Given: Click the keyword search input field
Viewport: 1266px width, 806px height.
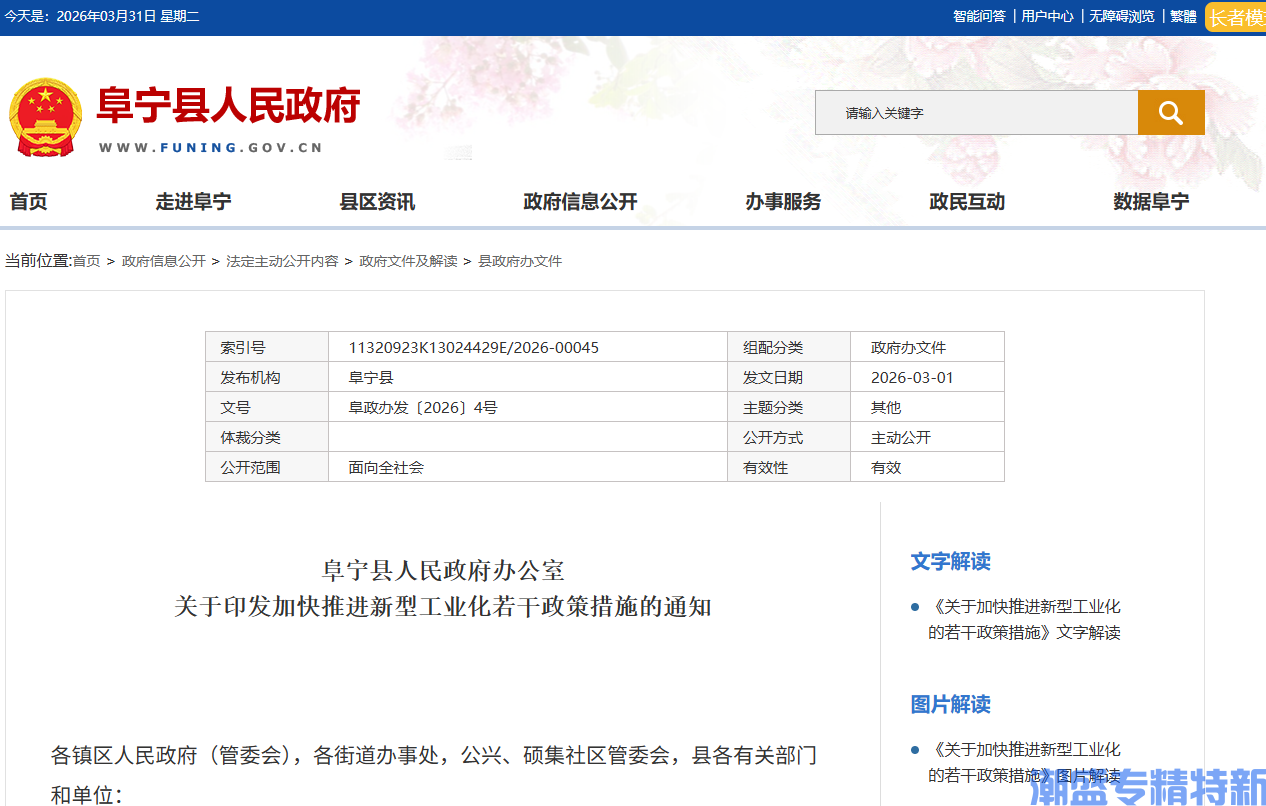Looking at the screenshot, I should (975, 112).
